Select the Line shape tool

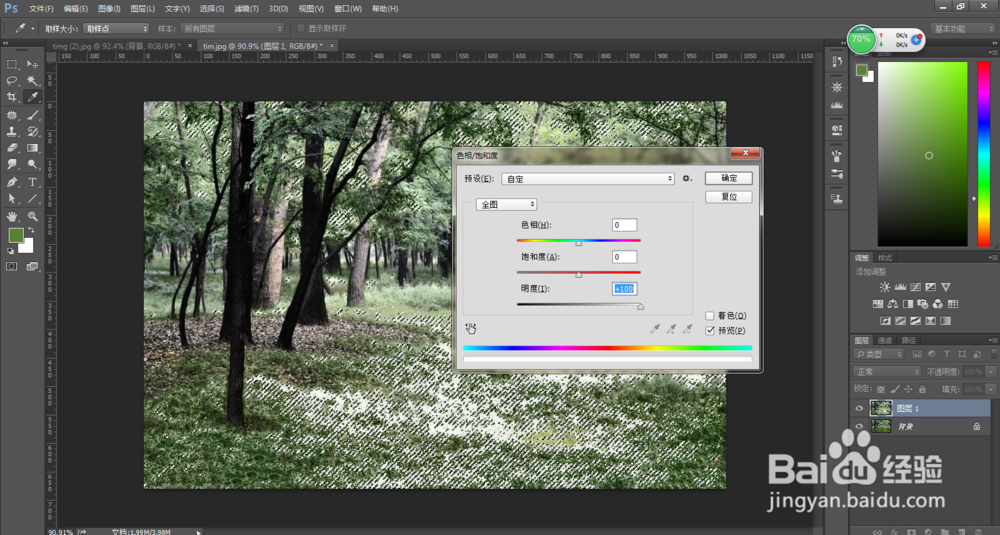point(32,199)
